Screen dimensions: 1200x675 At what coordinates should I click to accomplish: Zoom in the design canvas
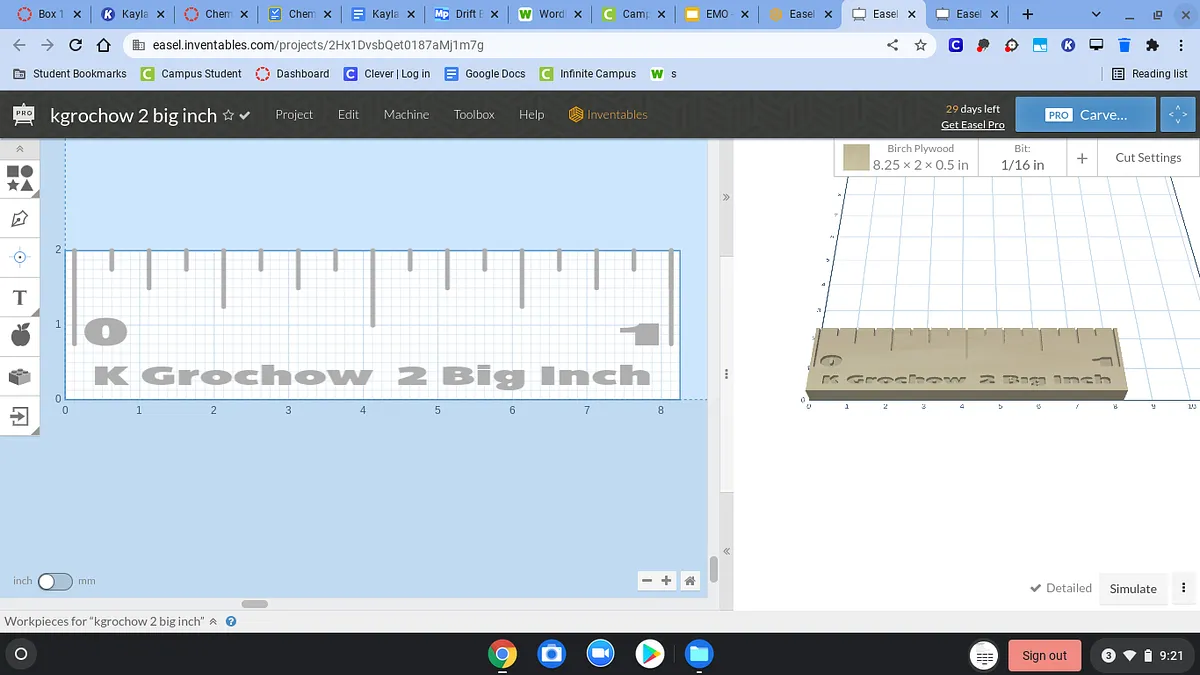tap(667, 581)
